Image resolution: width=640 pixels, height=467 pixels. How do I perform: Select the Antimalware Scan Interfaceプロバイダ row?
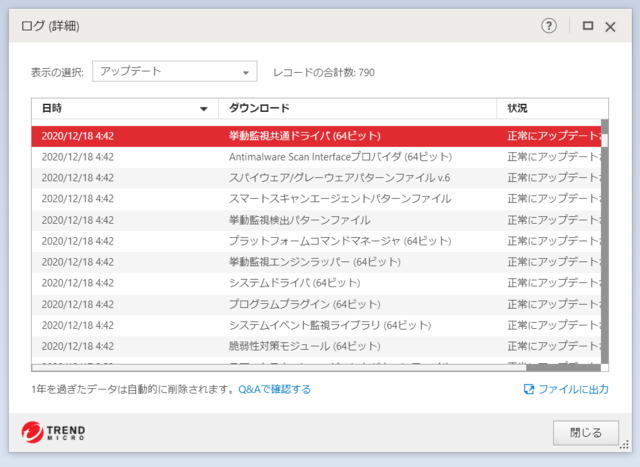[316, 157]
